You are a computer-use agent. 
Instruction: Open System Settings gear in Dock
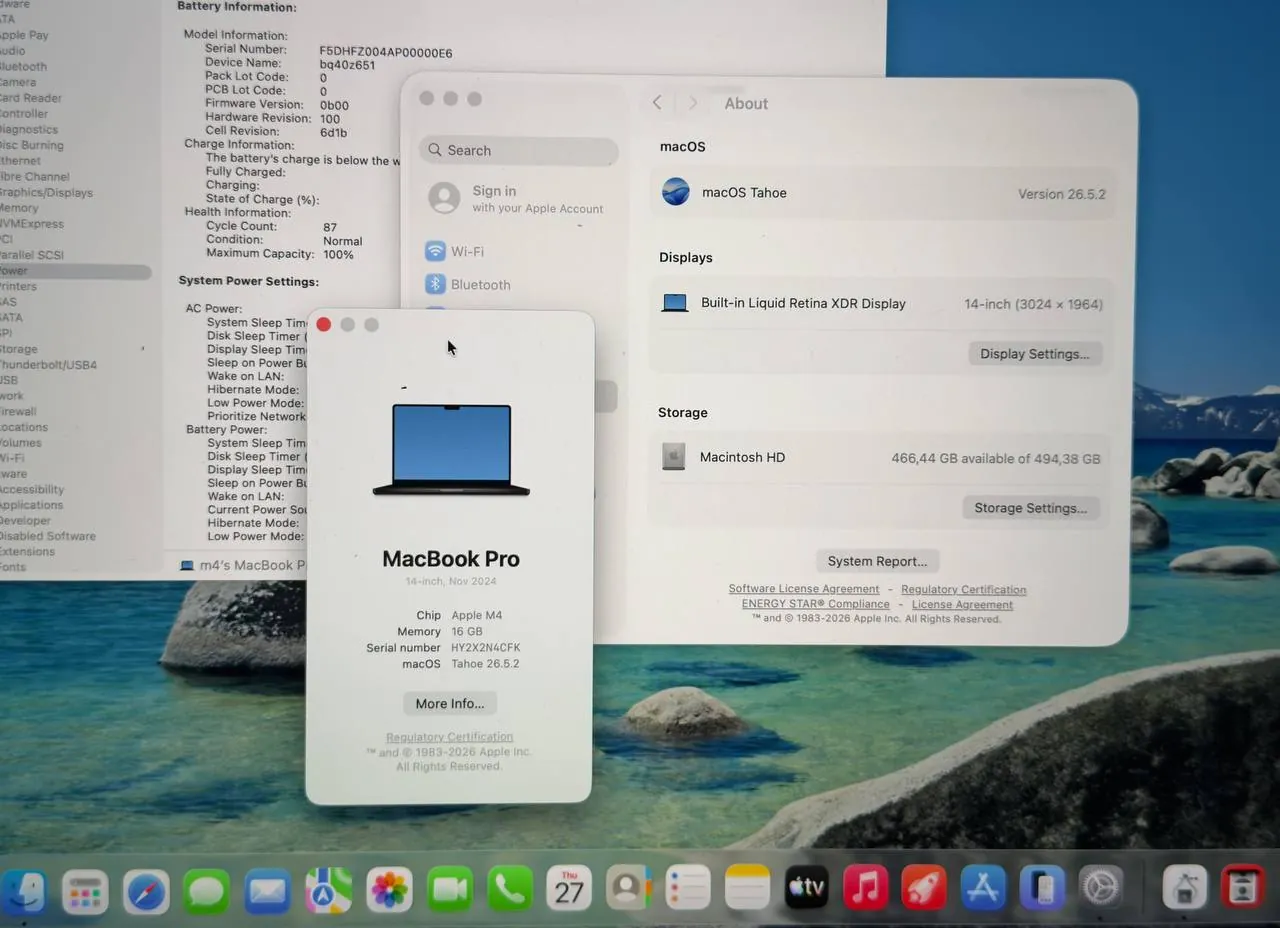click(1101, 888)
